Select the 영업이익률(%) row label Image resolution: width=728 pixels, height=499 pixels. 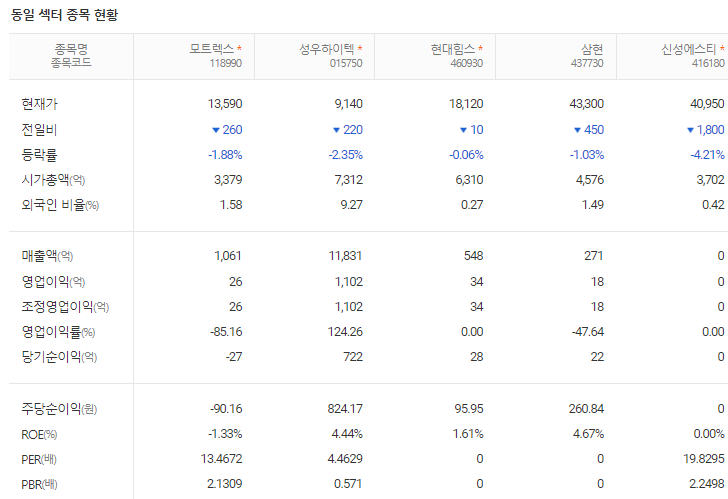58,331
